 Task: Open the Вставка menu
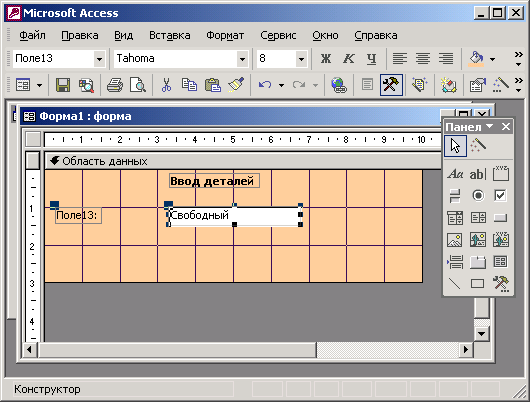tap(170, 36)
